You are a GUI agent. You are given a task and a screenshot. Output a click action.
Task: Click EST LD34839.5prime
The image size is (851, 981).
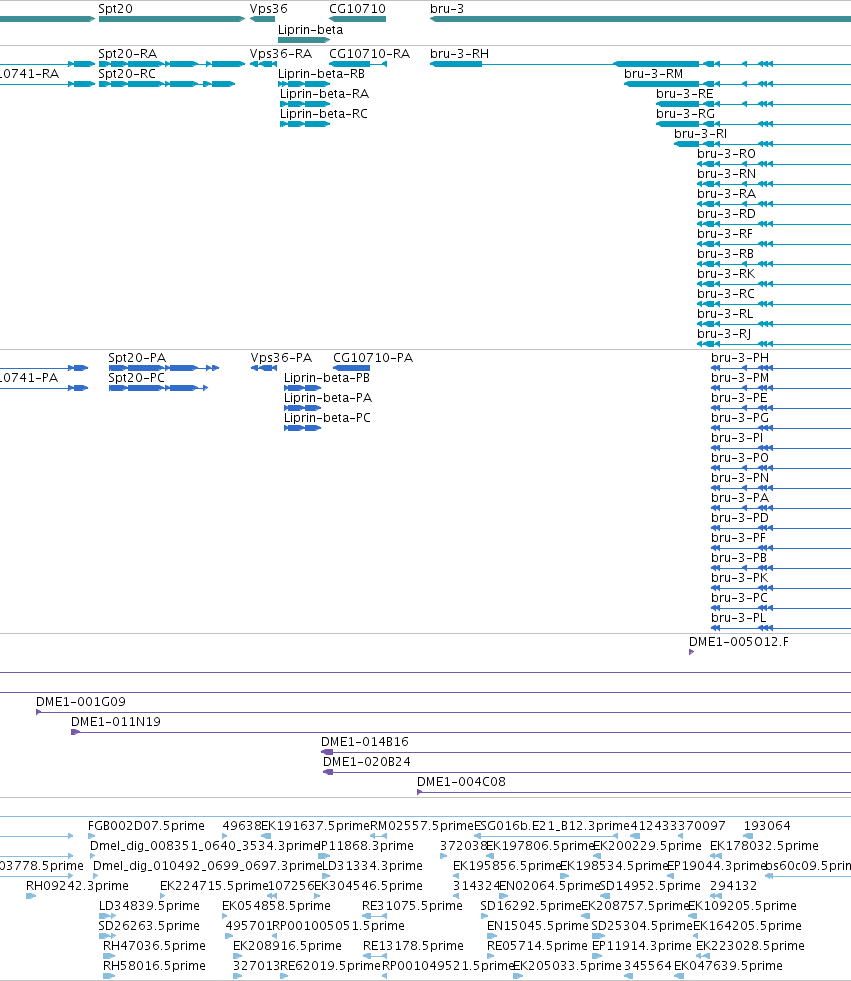149,906
